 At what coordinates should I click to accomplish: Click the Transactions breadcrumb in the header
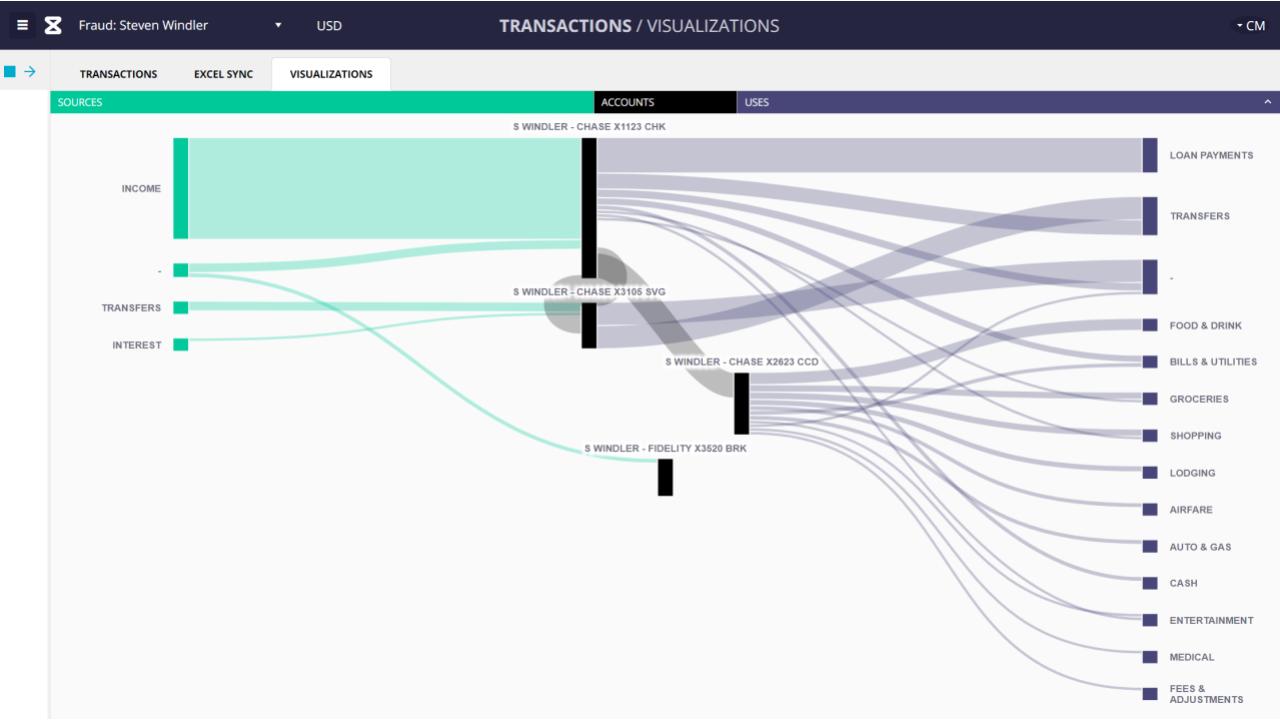click(x=564, y=26)
